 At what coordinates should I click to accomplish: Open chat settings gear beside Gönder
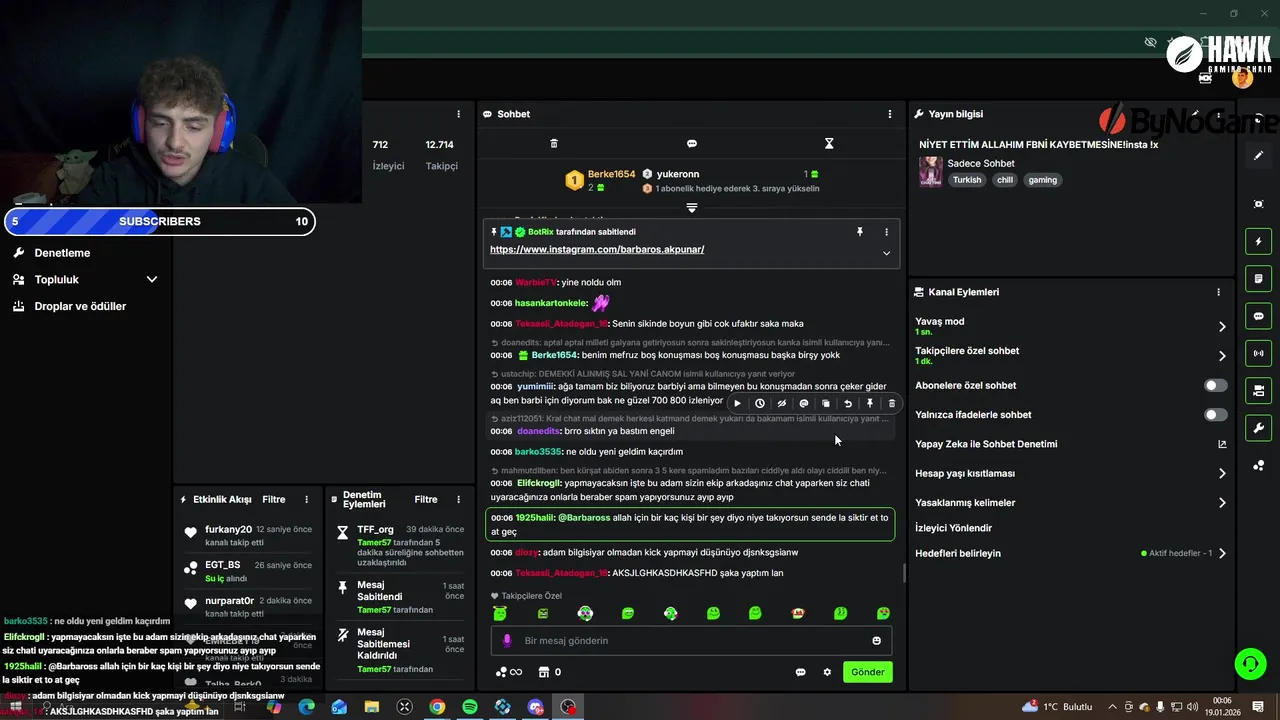(x=827, y=672)
